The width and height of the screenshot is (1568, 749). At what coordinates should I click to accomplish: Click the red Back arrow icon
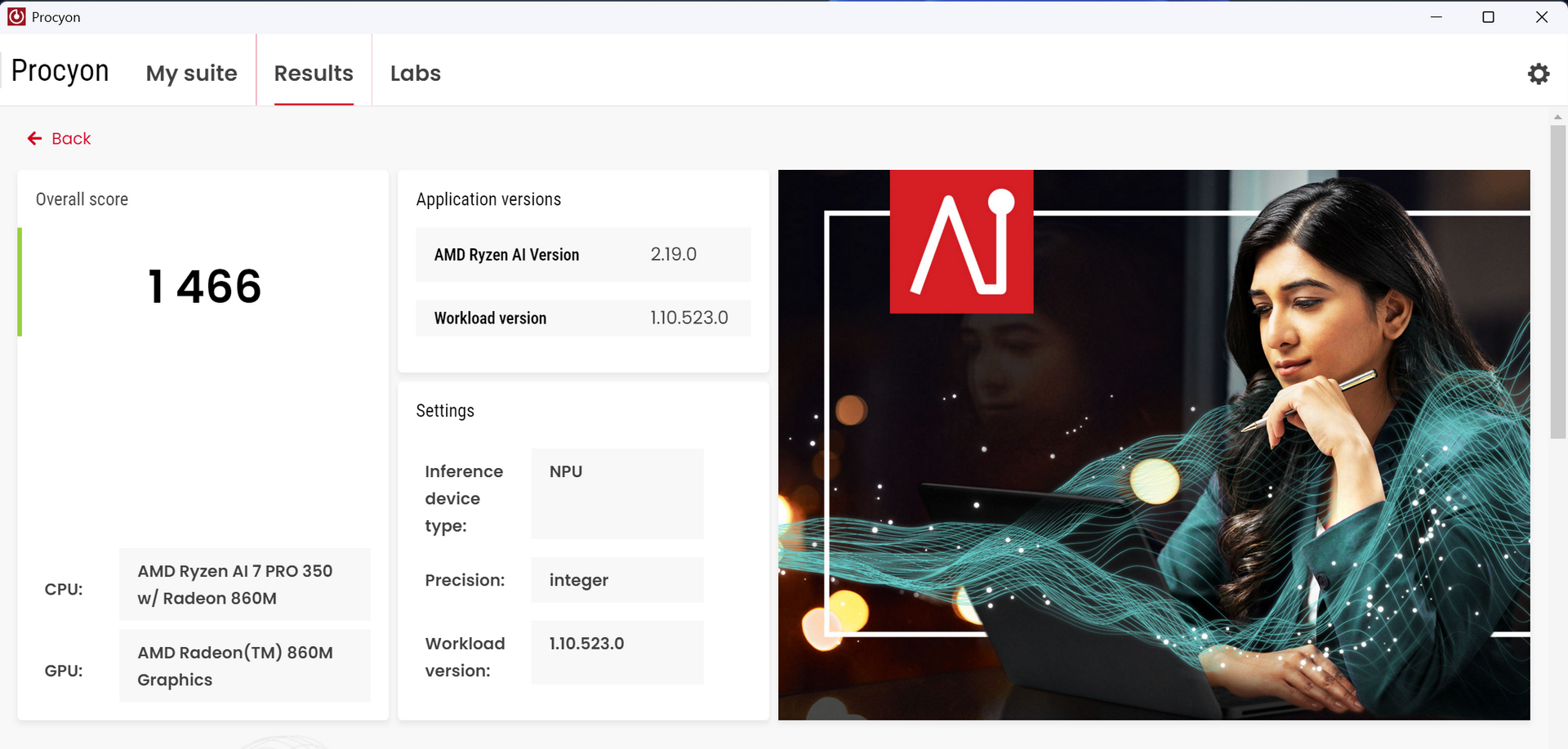(x=34, y=139)
